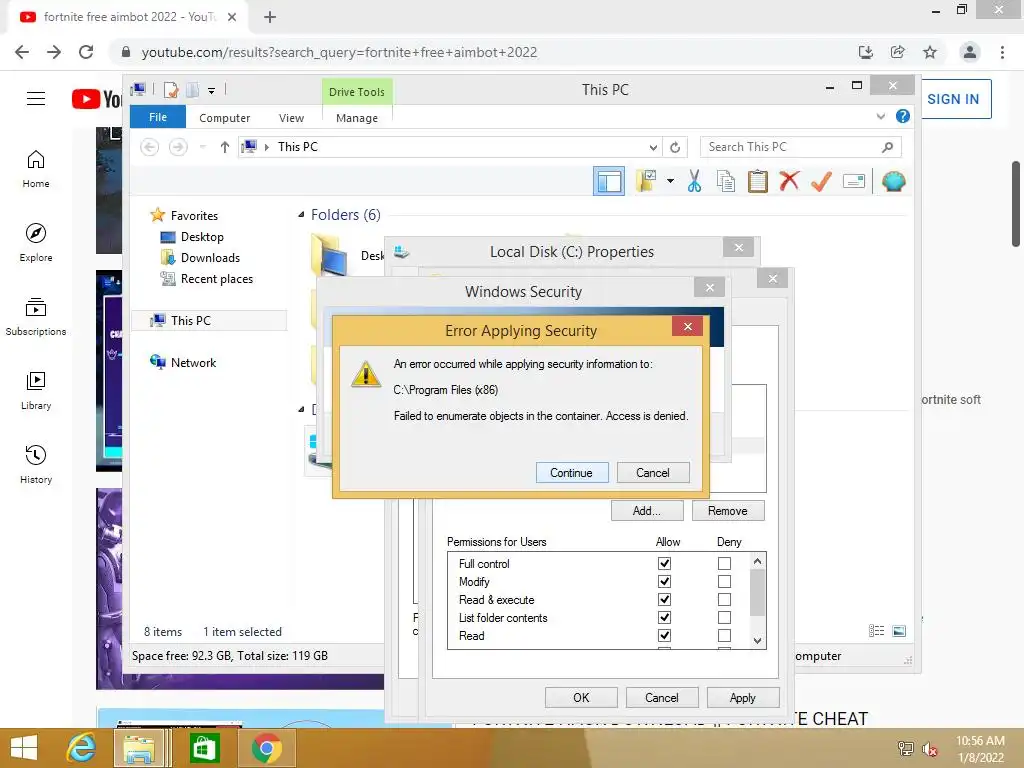This screenshot has width=1024, height=768.
Task: Toggle Allow checkbox for List folder contents
Action: tap(664, 617)
